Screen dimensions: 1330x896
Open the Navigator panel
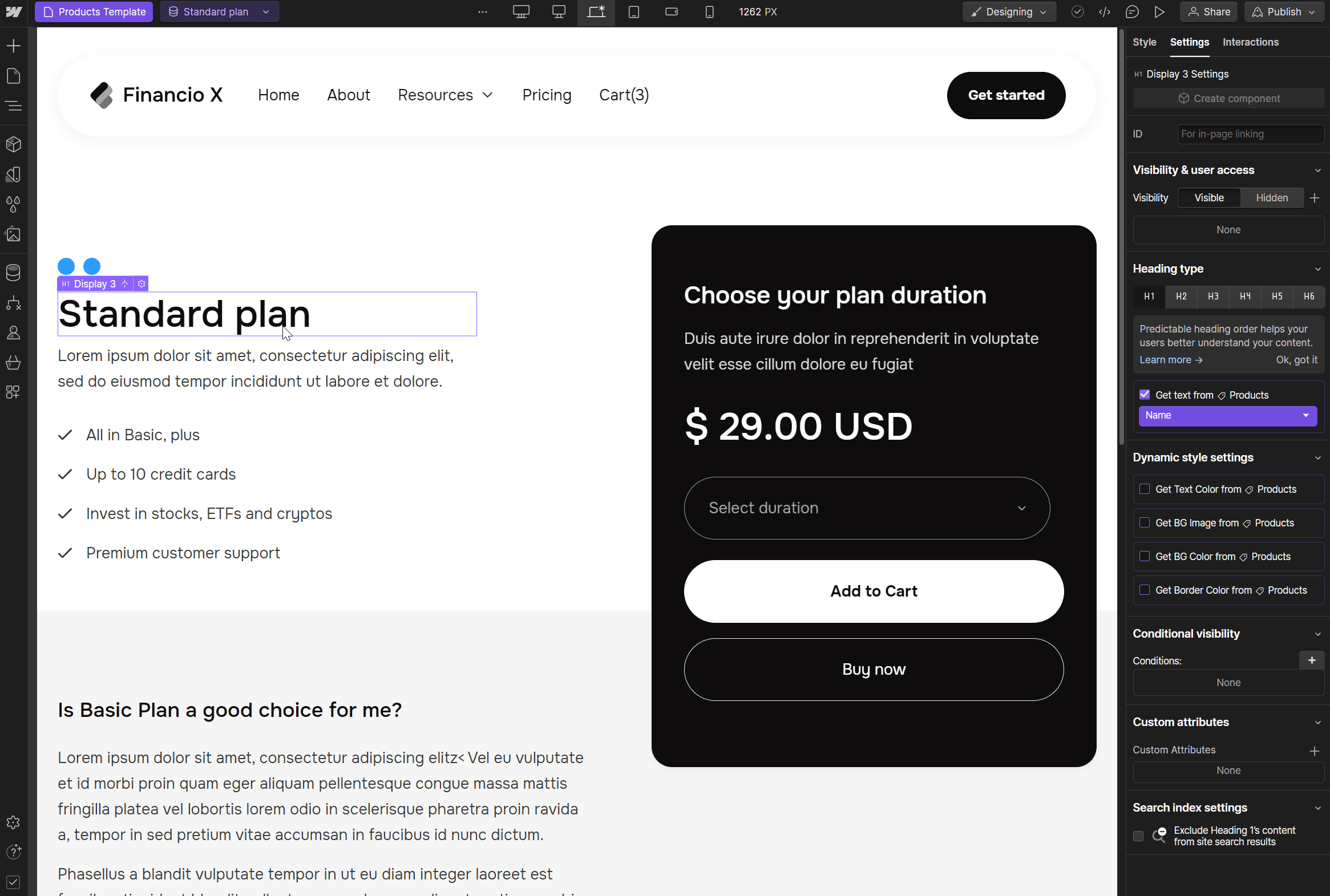click(14, 106)
